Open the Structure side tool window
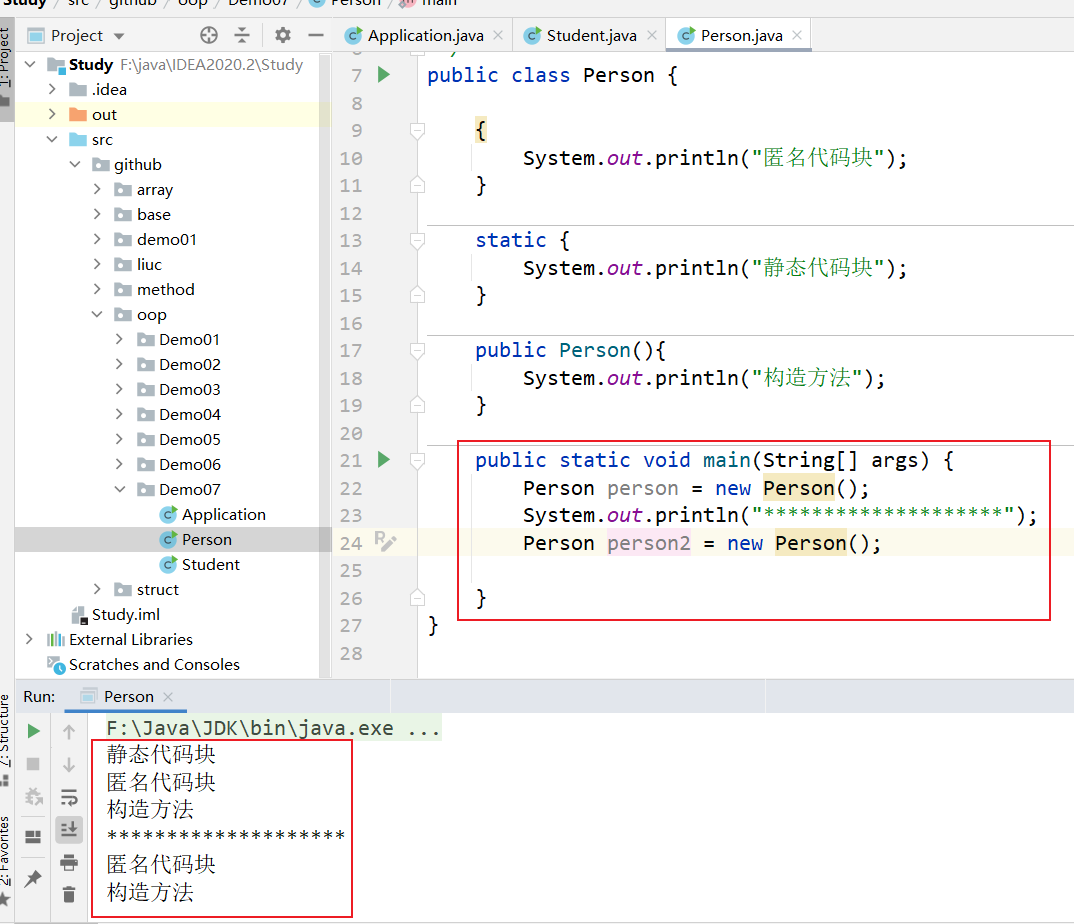The image size is (1074, 924). click(x=5, y=730)
